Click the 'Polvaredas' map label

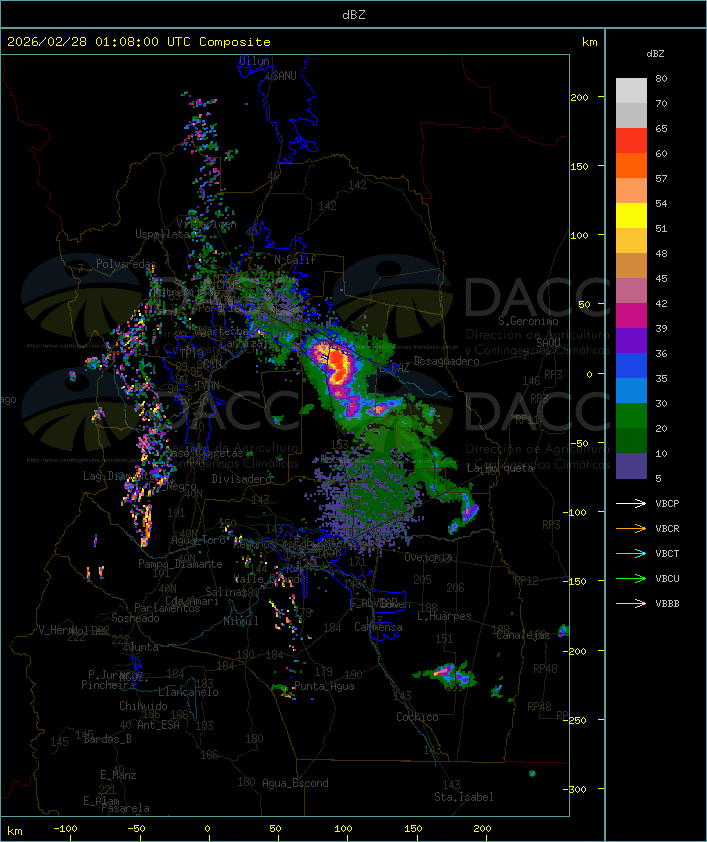pyautogui.click(x=126, y=264)
